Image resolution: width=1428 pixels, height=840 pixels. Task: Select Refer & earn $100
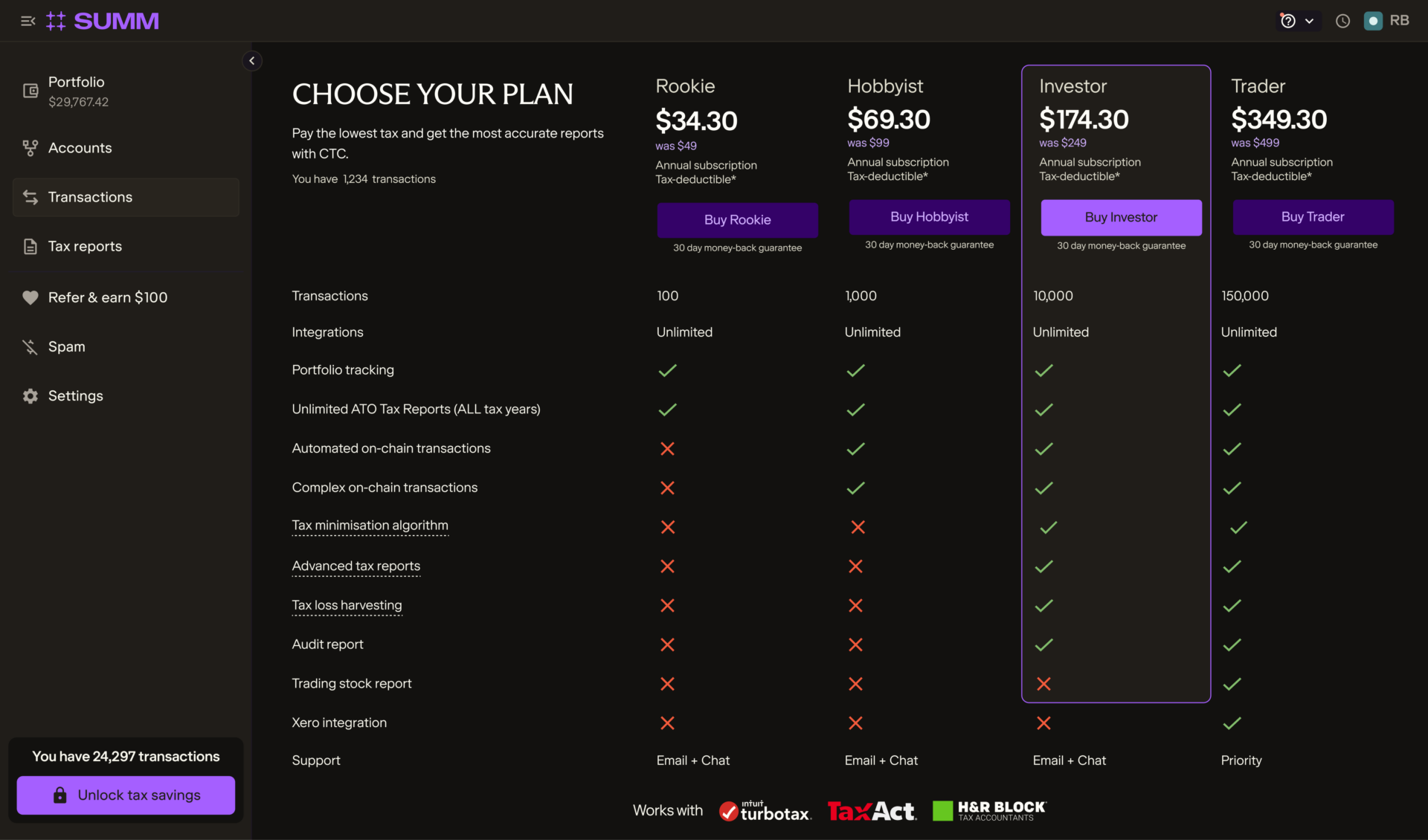108,297
